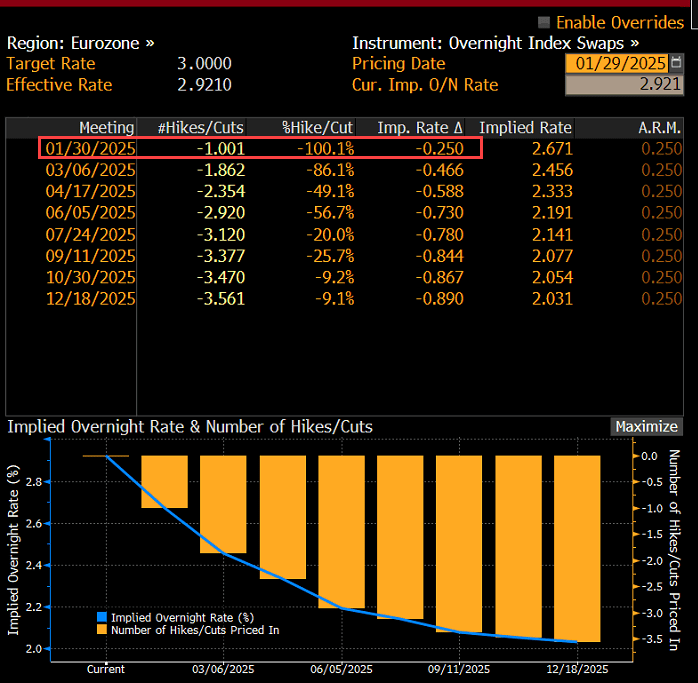Maximize the implied rate chart
Image resolution: width=698 pixels, height=683 pixels.
(x=646, y=427)
